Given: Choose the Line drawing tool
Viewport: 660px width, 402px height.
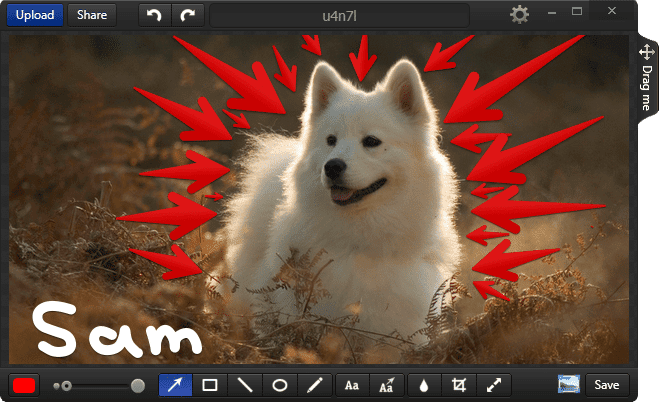Looking at the screenshot, I should [x=245, y=384].
